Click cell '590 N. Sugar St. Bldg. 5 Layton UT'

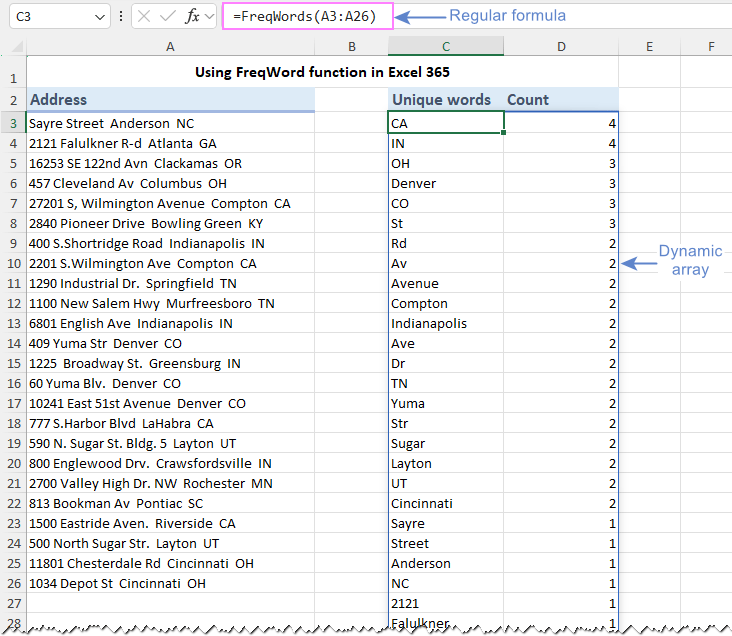pos(170,444)
